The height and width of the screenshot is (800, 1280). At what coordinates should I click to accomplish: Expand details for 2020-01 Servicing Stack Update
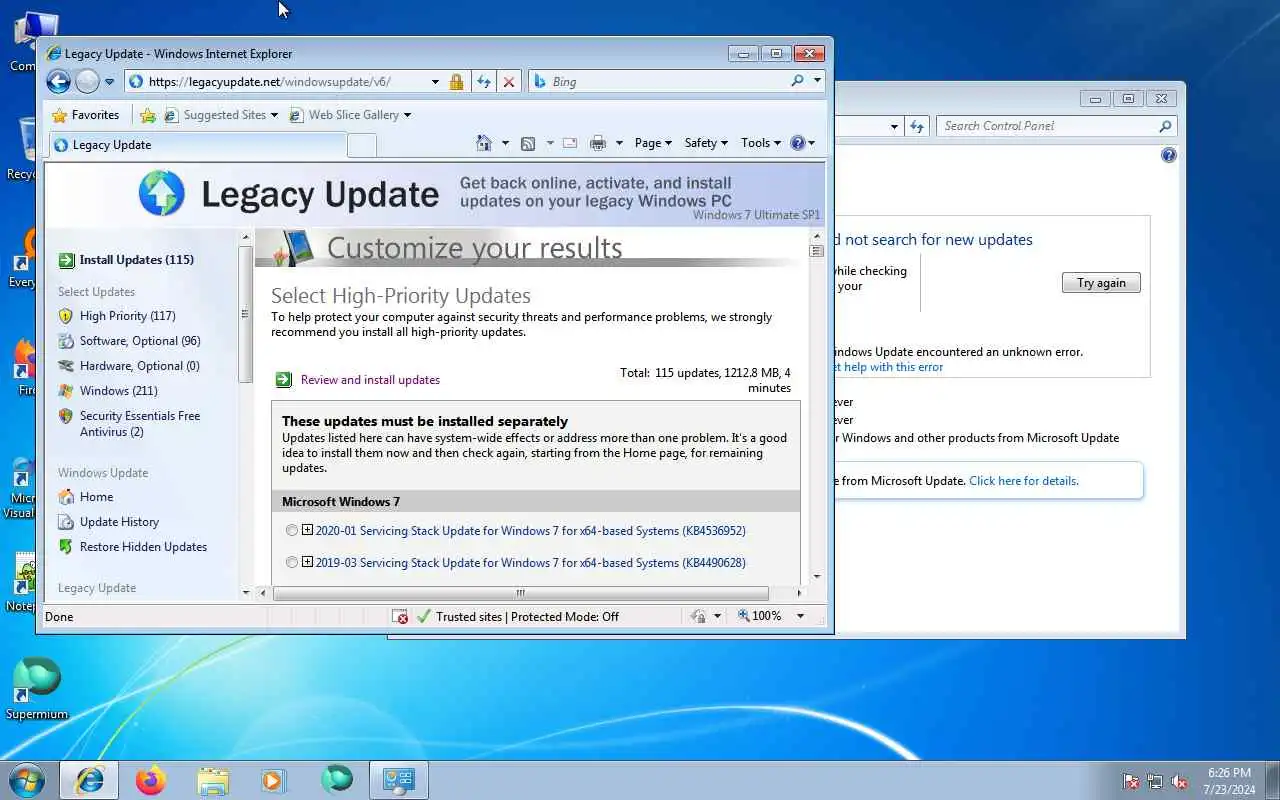(x=307, y=531)
